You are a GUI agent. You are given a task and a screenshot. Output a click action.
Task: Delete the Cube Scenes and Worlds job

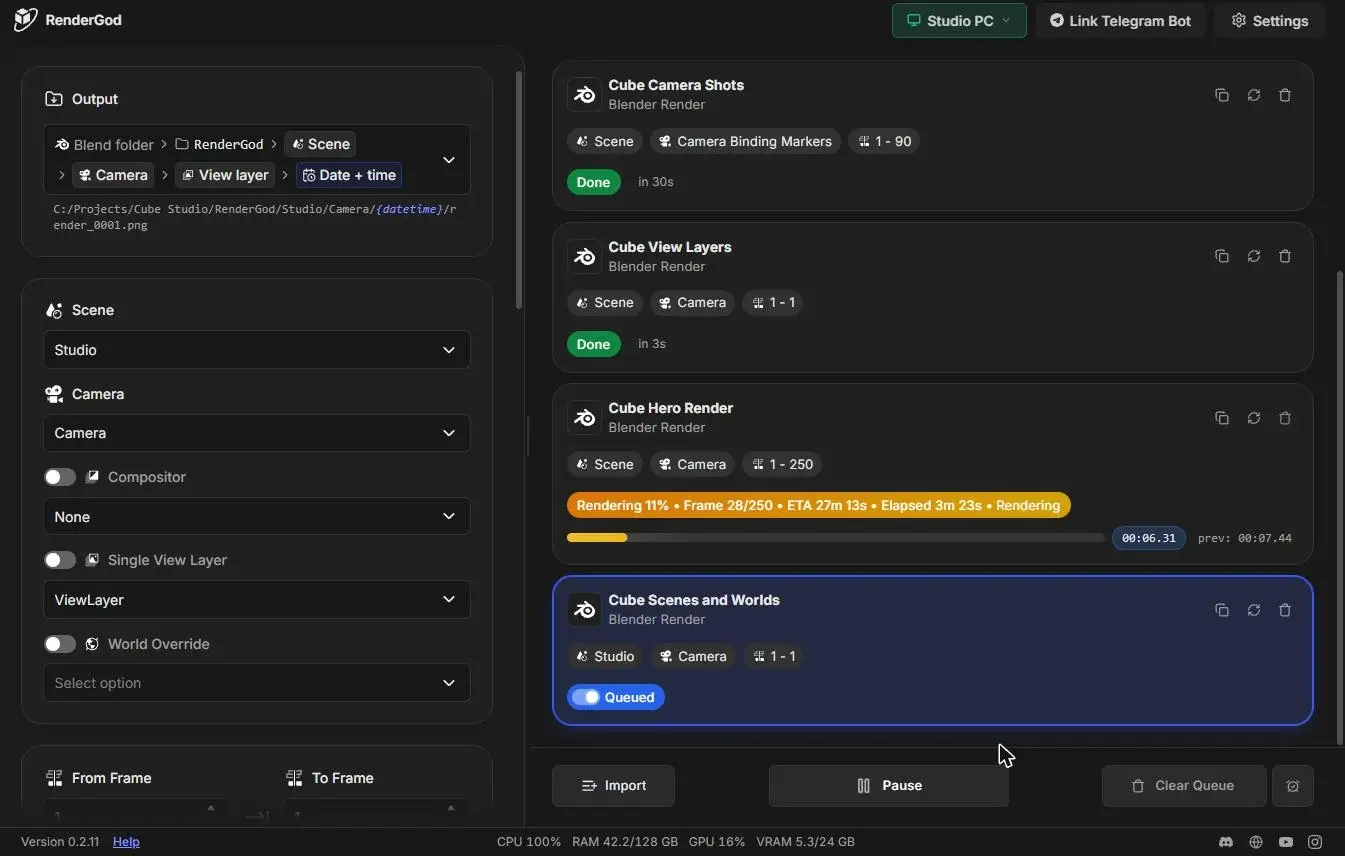click(1285, 610)
